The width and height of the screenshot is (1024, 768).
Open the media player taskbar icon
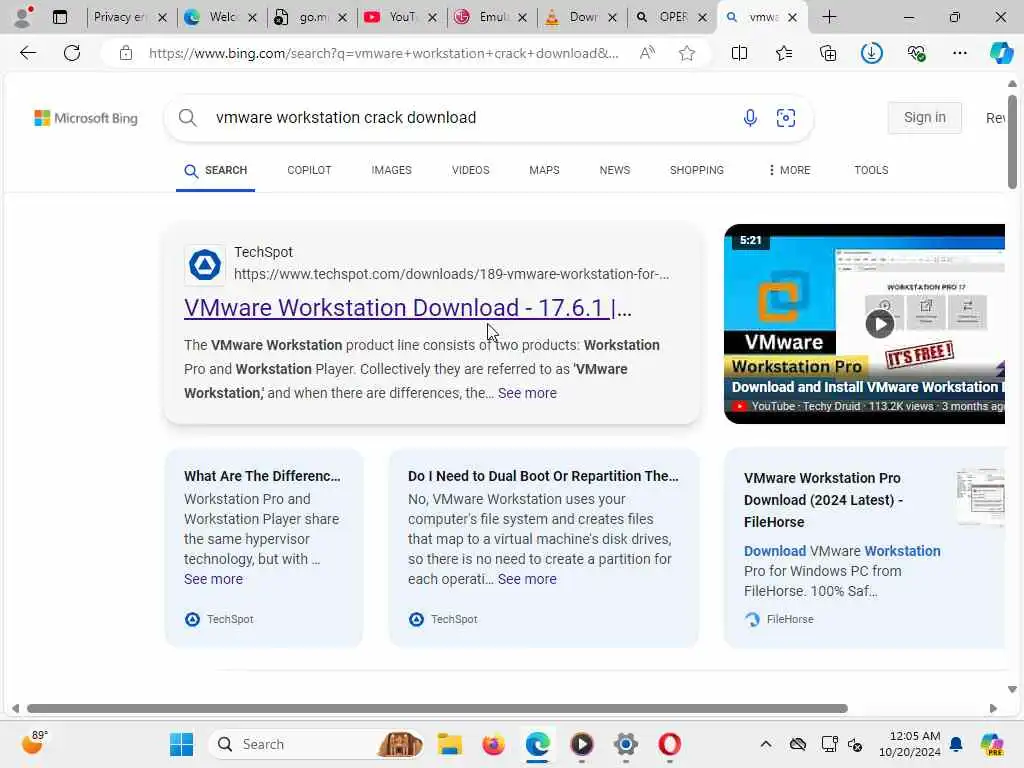click(x=581, y=744)
